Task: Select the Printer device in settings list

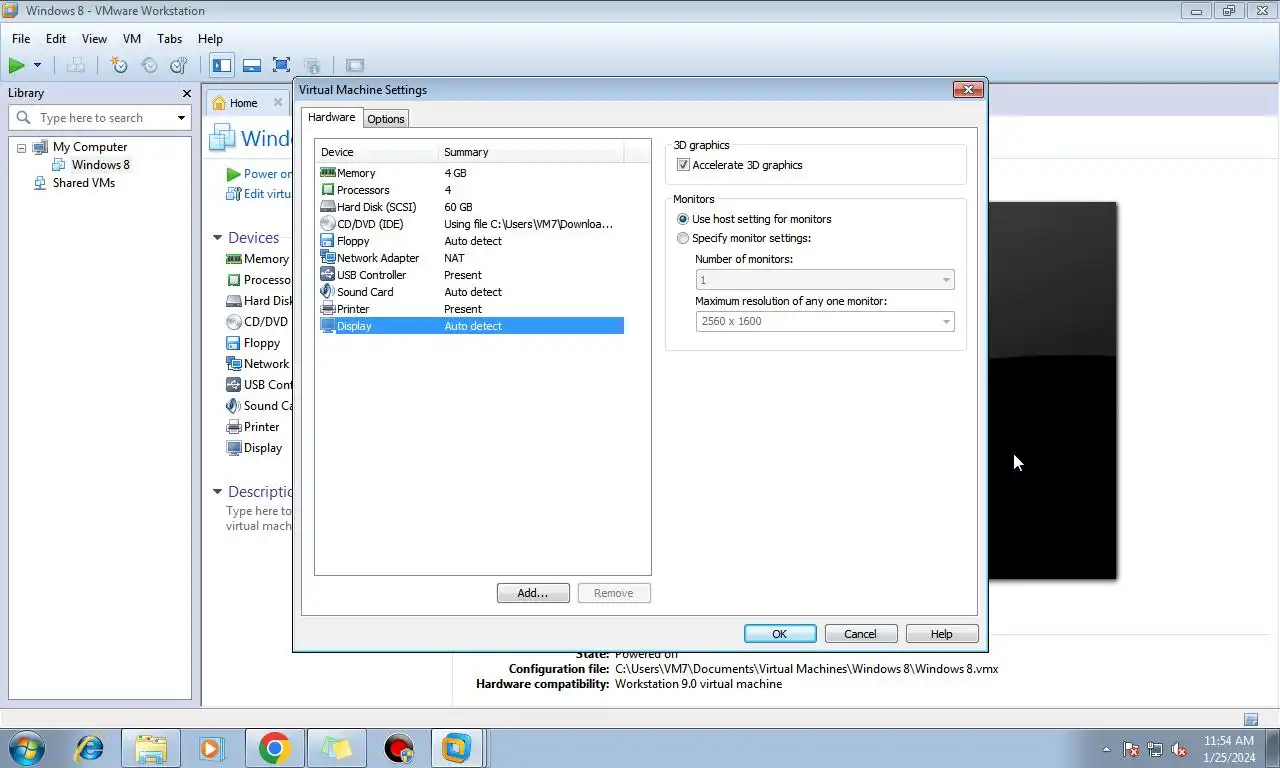Action: (x=471, y=309)
